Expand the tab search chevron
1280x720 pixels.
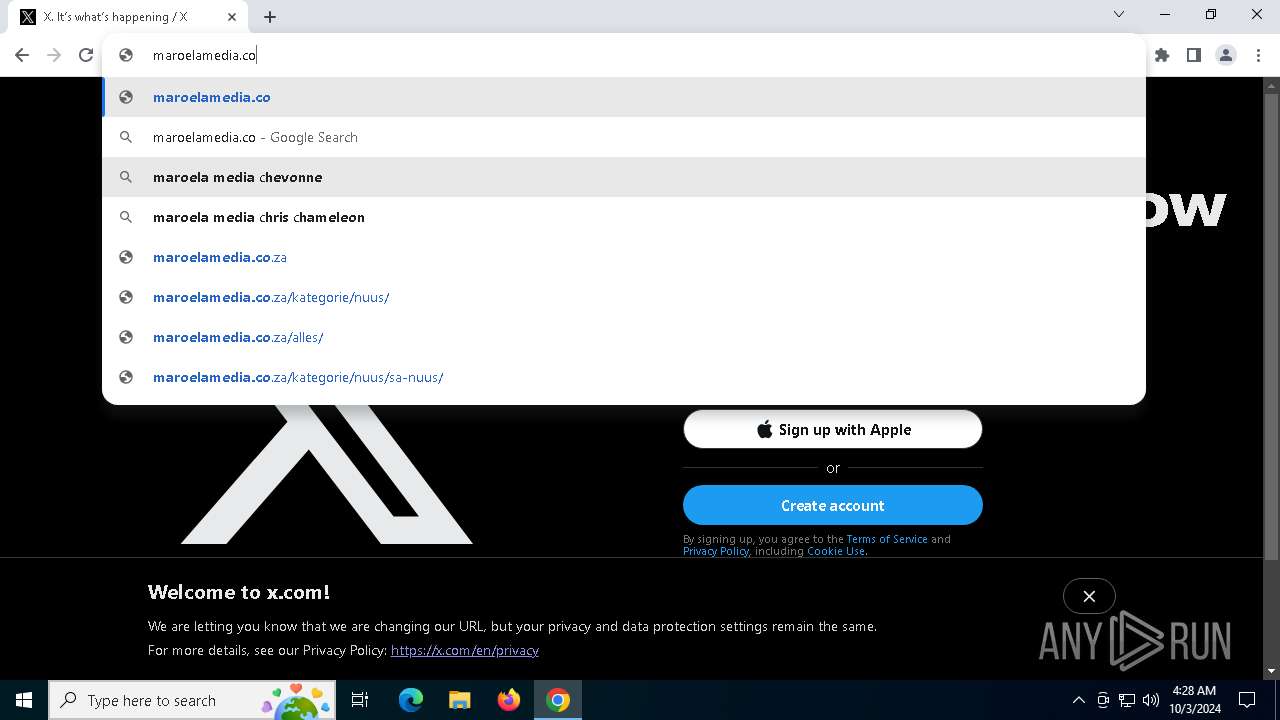tap(1119, 14)
